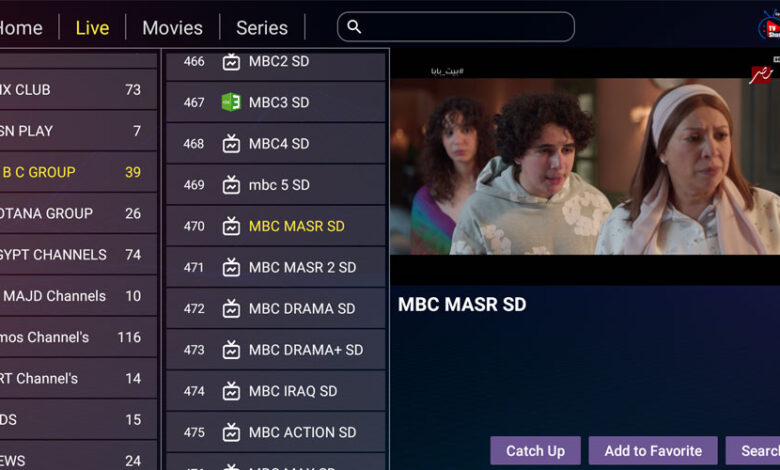This screenshot has width=780, height=470.
Task: Select channel 471 MBC MASR 2 SD
Action: 276,268
